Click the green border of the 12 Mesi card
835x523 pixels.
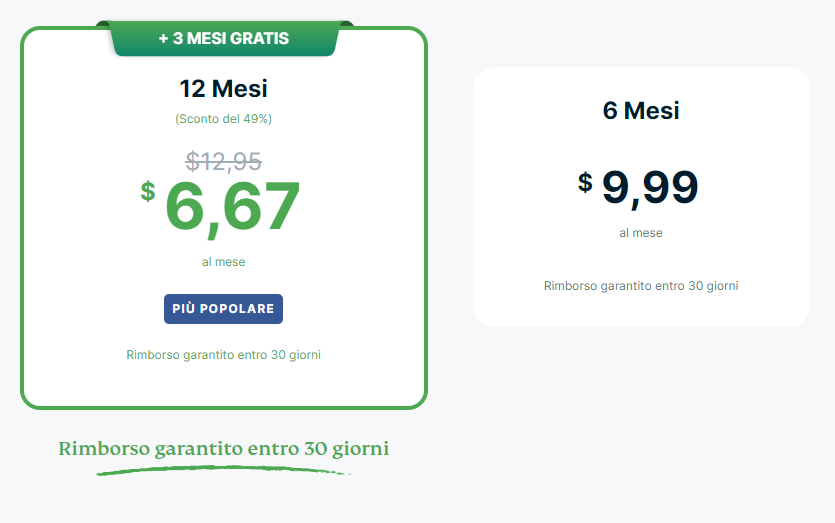(x=22, y=220)
